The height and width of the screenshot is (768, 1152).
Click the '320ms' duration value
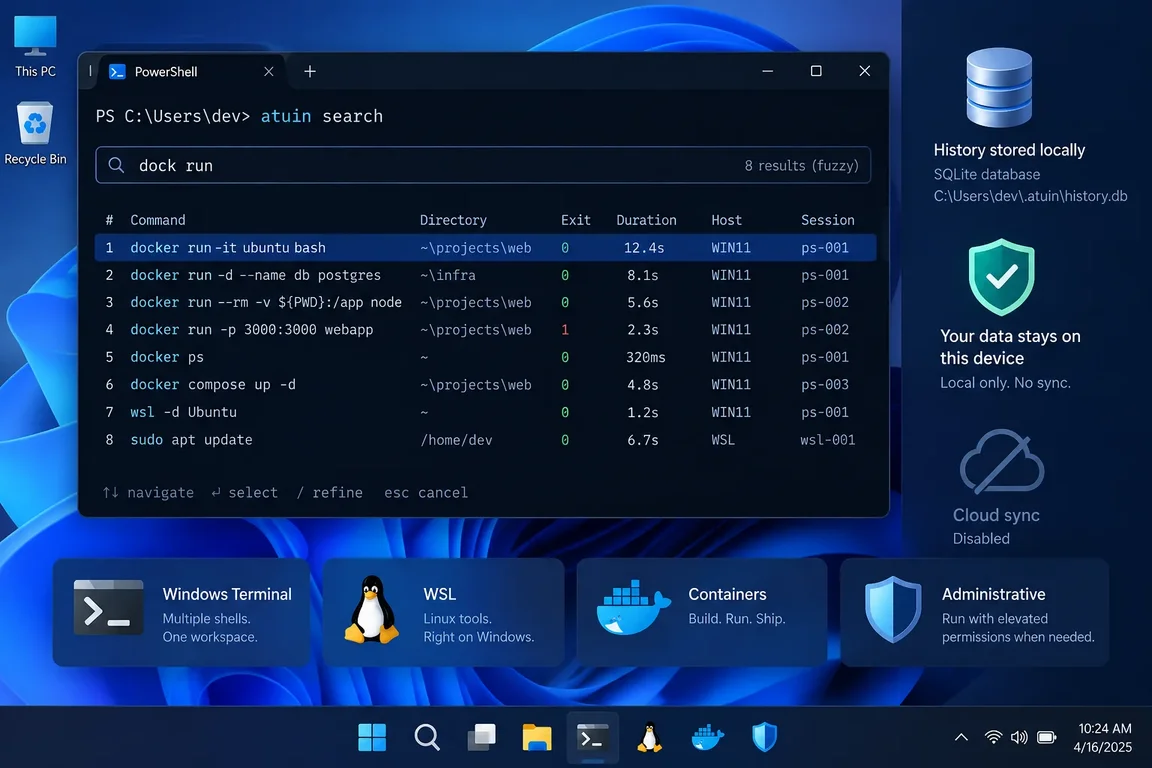646,357
